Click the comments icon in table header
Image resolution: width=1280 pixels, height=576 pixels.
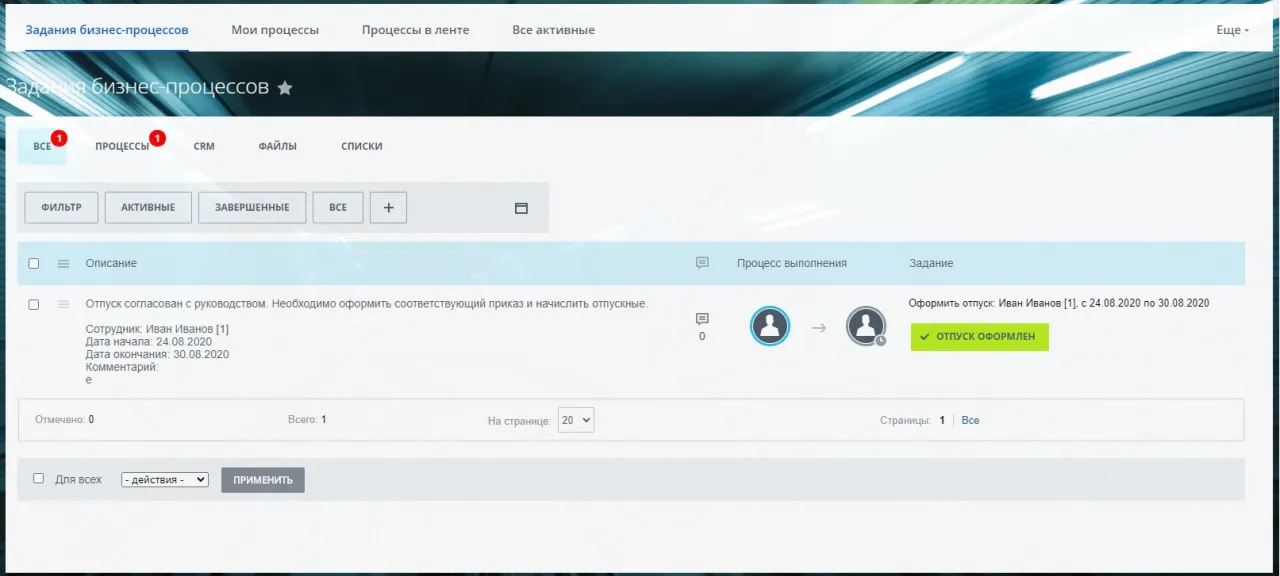pyautogui.click(x=702, y=263)
